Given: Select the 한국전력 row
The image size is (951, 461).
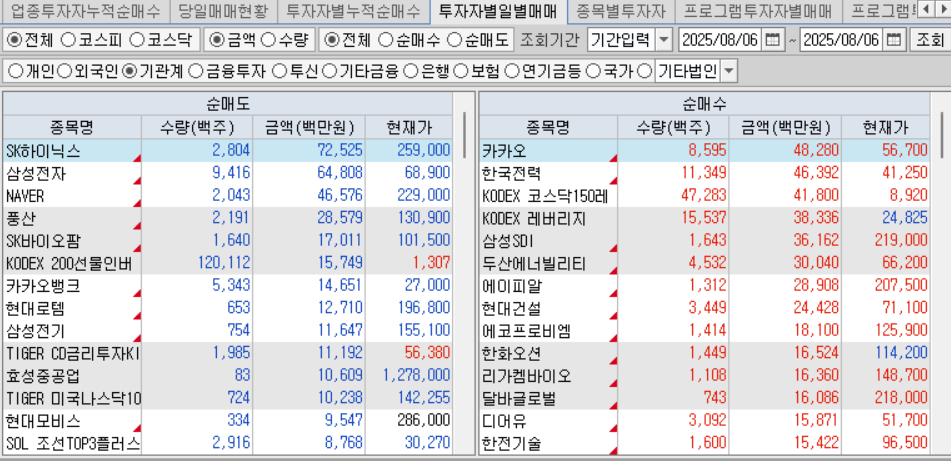Looking at the screenshot, I should (704, 173).
